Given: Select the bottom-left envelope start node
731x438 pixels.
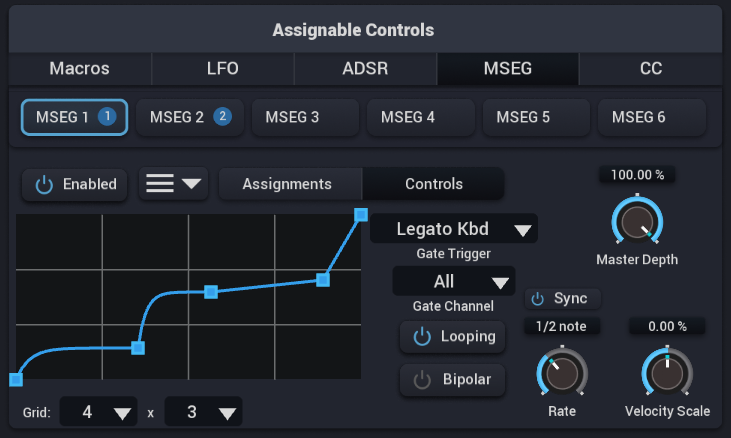Looking at the screenshot, I should click(x=16, y=380).
